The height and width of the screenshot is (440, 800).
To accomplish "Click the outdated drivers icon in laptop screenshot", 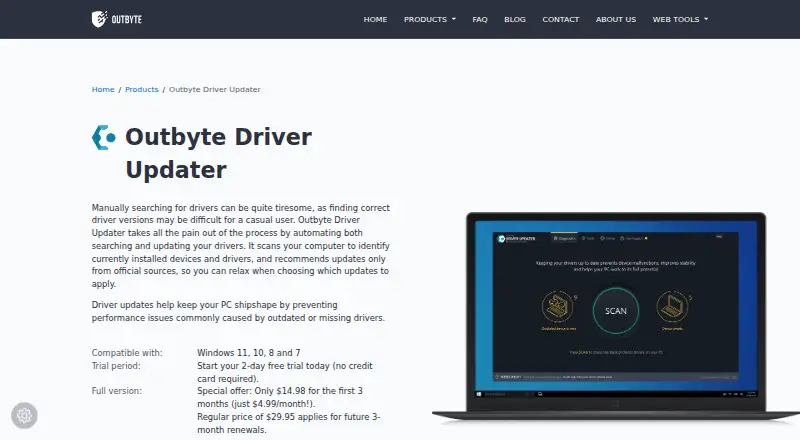I will (557, 307).
